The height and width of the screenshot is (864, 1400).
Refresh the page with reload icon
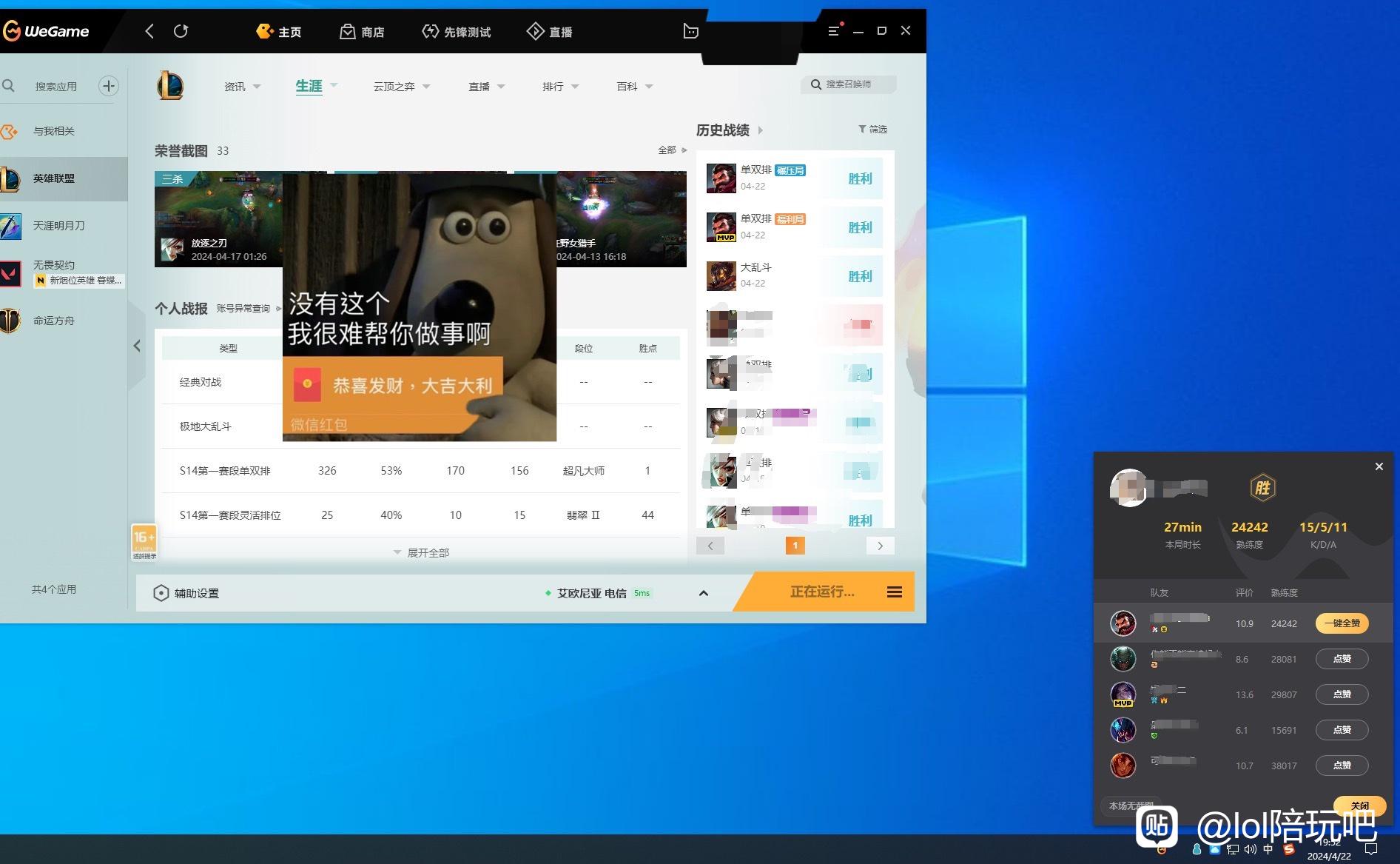[x=181, y=31]
